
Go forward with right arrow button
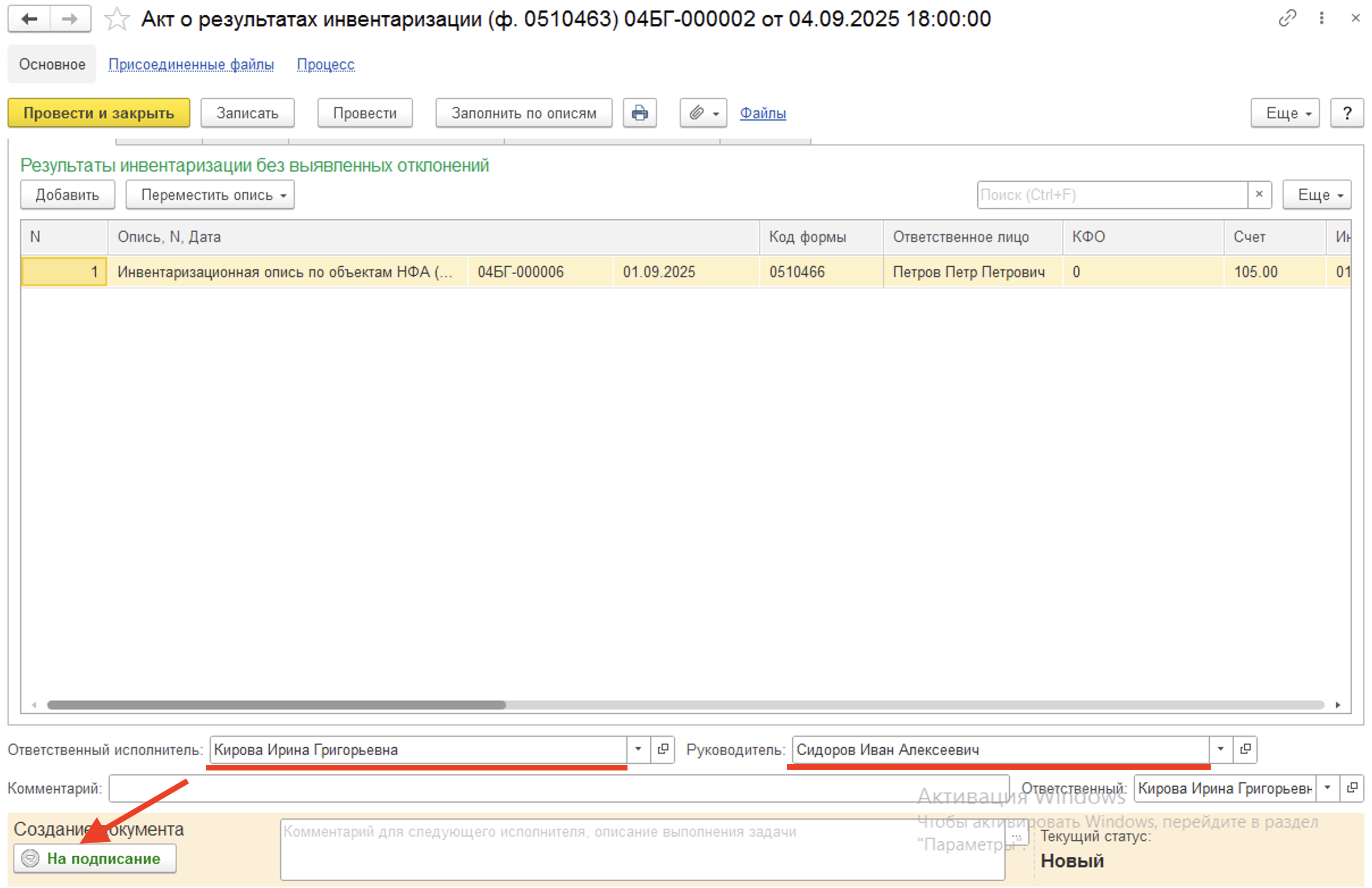(x=70, y=19)
